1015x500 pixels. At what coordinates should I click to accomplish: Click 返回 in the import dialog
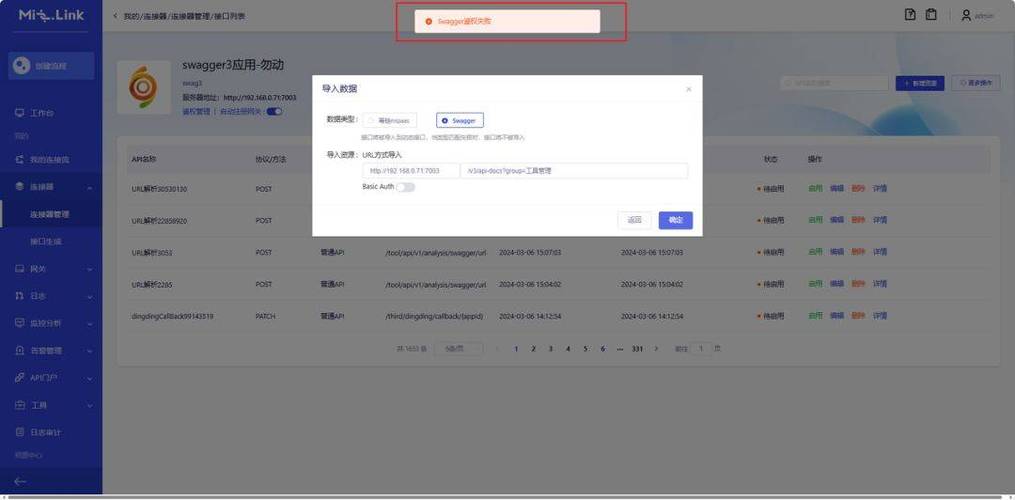click(634, 220)
